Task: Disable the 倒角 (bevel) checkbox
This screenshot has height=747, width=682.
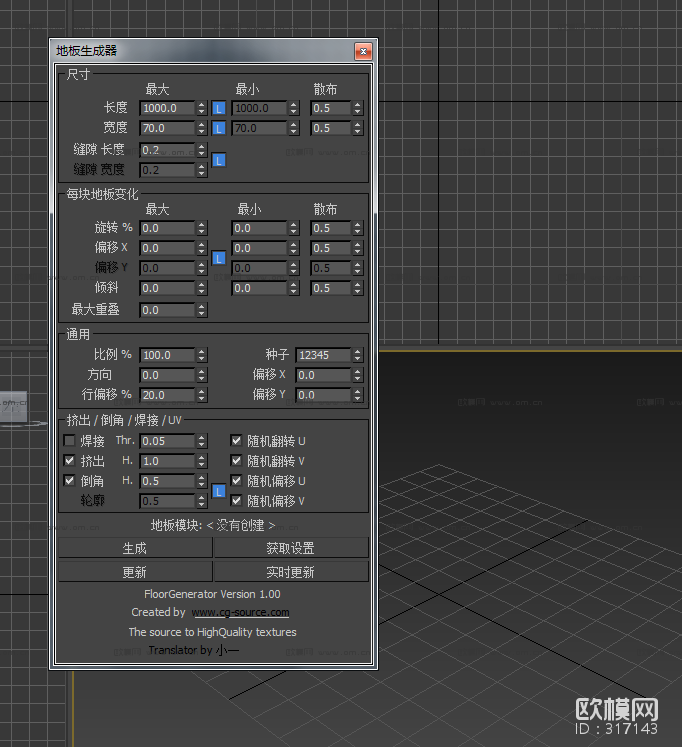Action: tap(69, 481)
